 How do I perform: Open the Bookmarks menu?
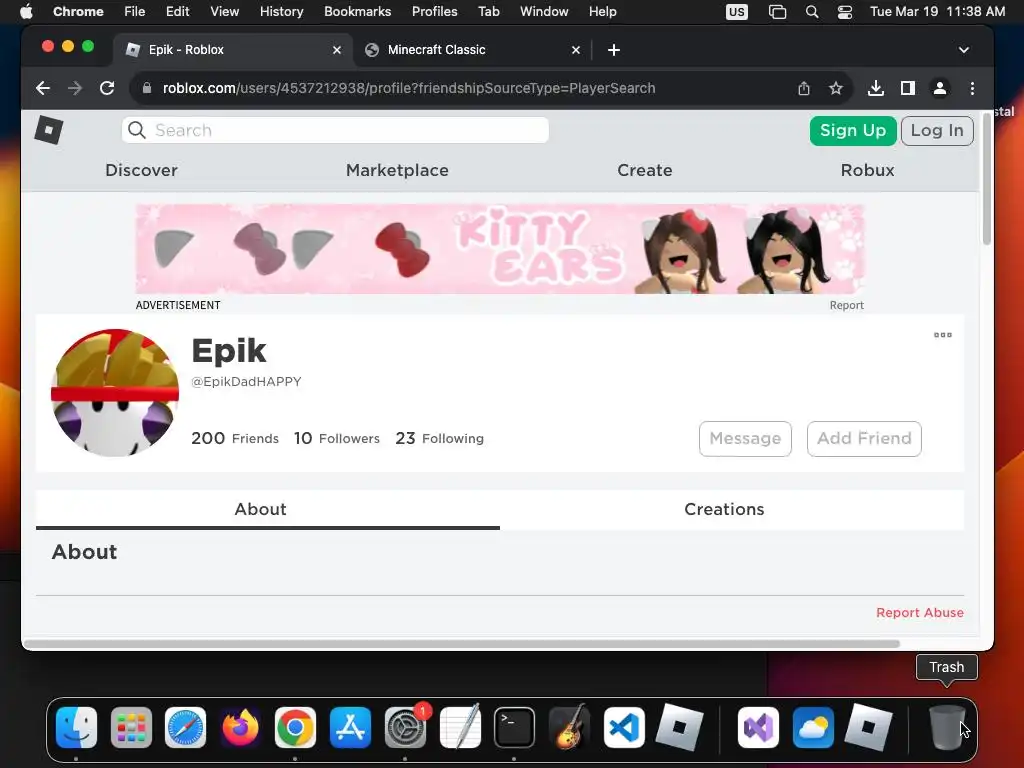(357, 12)
